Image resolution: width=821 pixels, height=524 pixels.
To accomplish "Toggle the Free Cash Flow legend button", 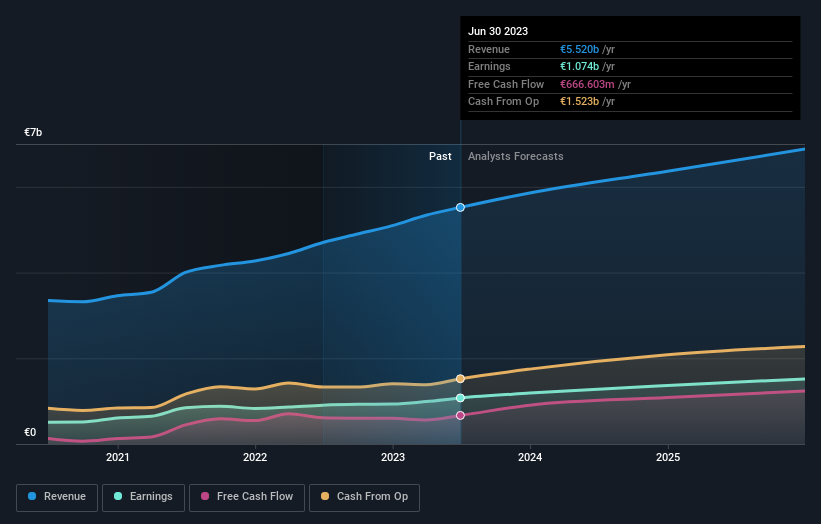I will 247,497.
